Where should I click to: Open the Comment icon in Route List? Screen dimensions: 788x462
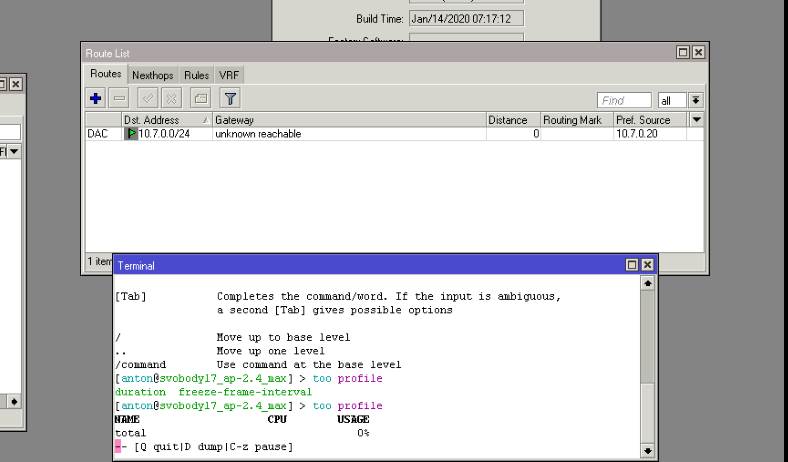(200, 98)
